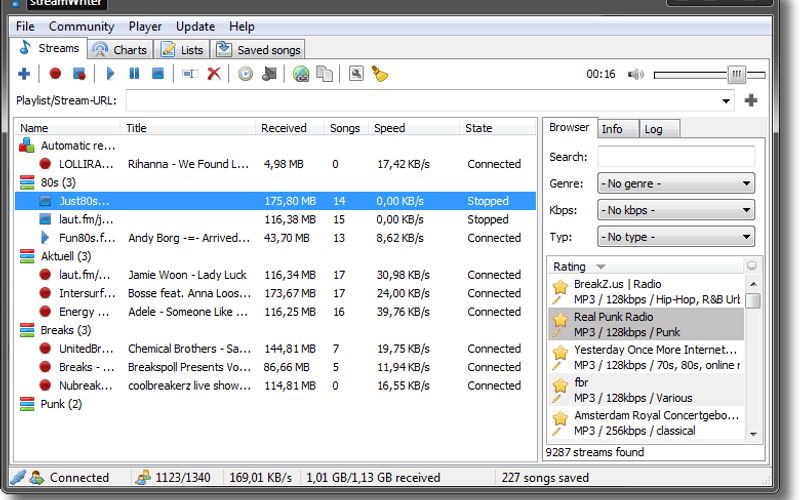This screenshot has height=500, width=800.
Task: Mute audio with the speaker icon
Action: click(635, 74)
